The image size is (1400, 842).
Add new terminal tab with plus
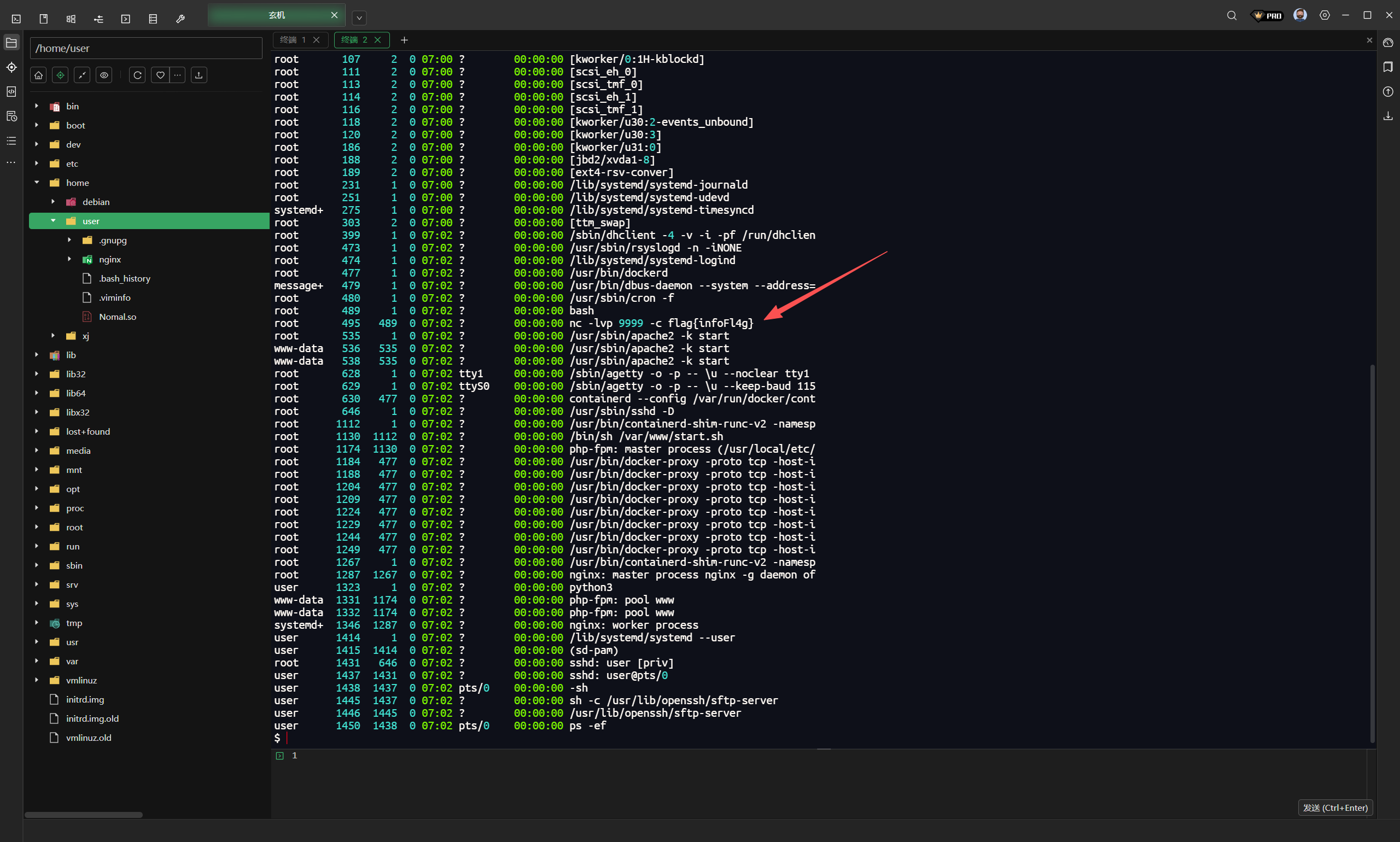pyautogui.click(x=404, y=40)
